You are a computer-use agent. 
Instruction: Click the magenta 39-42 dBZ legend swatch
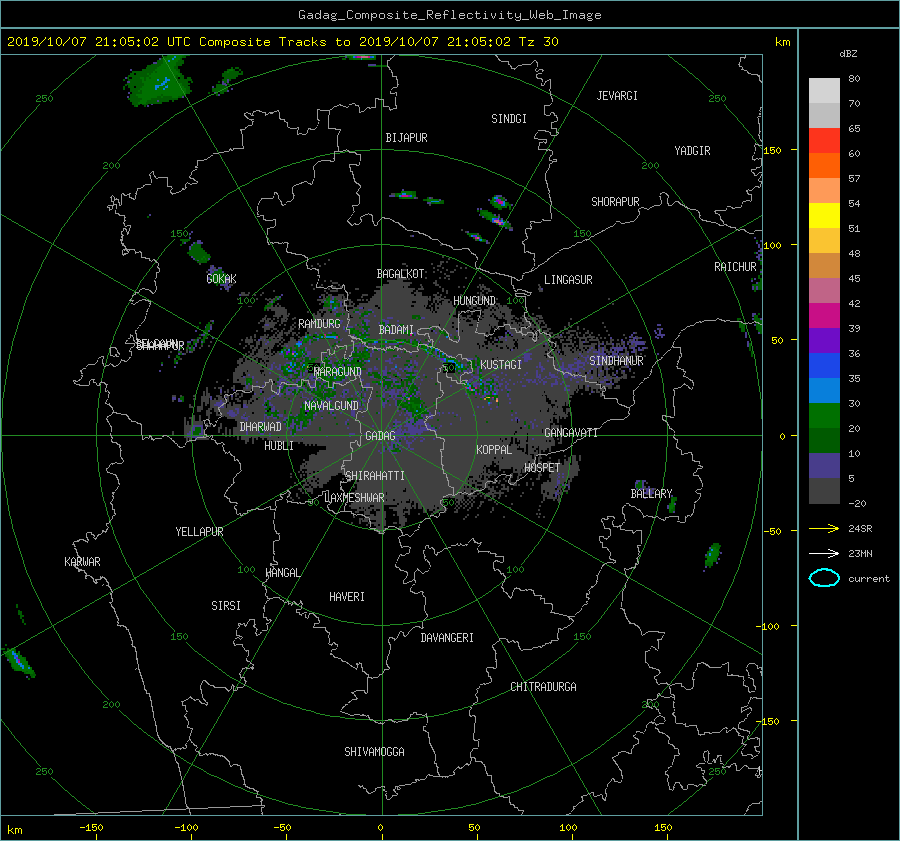coord(824,316)
